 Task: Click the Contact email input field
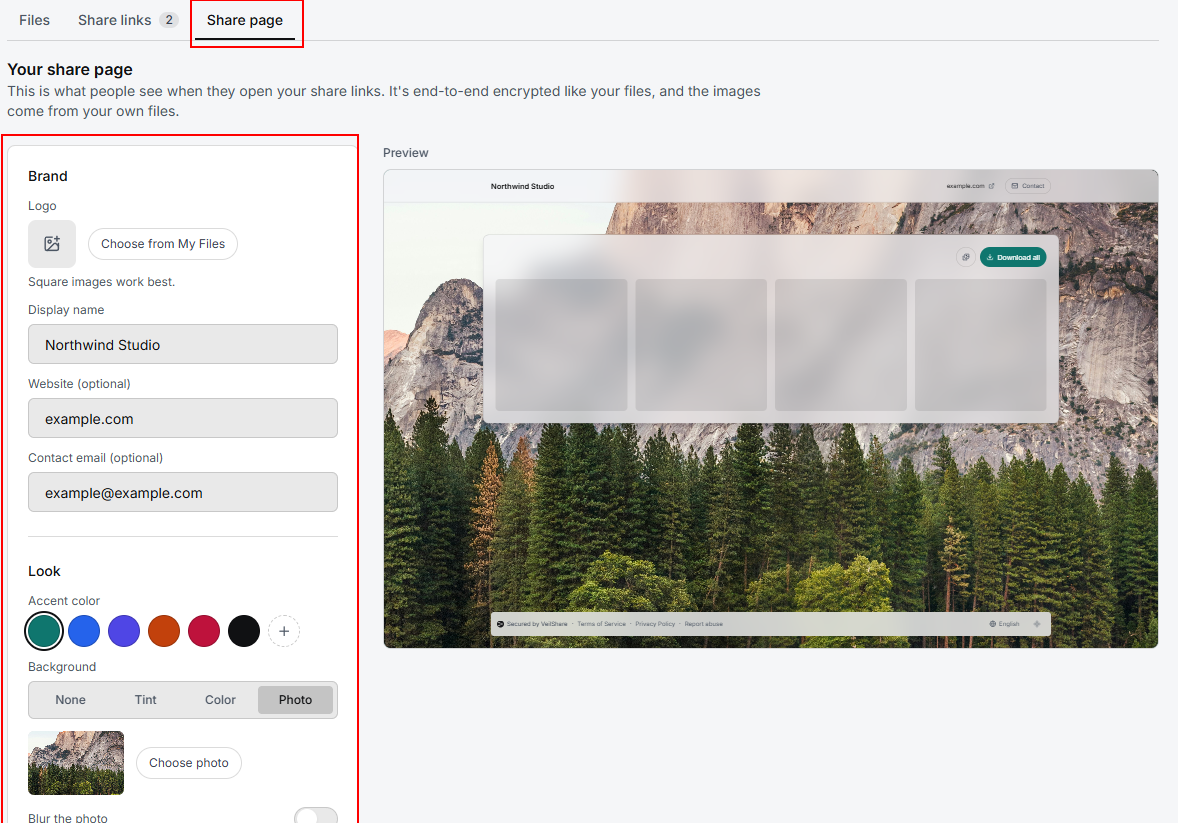pyautogui.click(x=183, y=492)
